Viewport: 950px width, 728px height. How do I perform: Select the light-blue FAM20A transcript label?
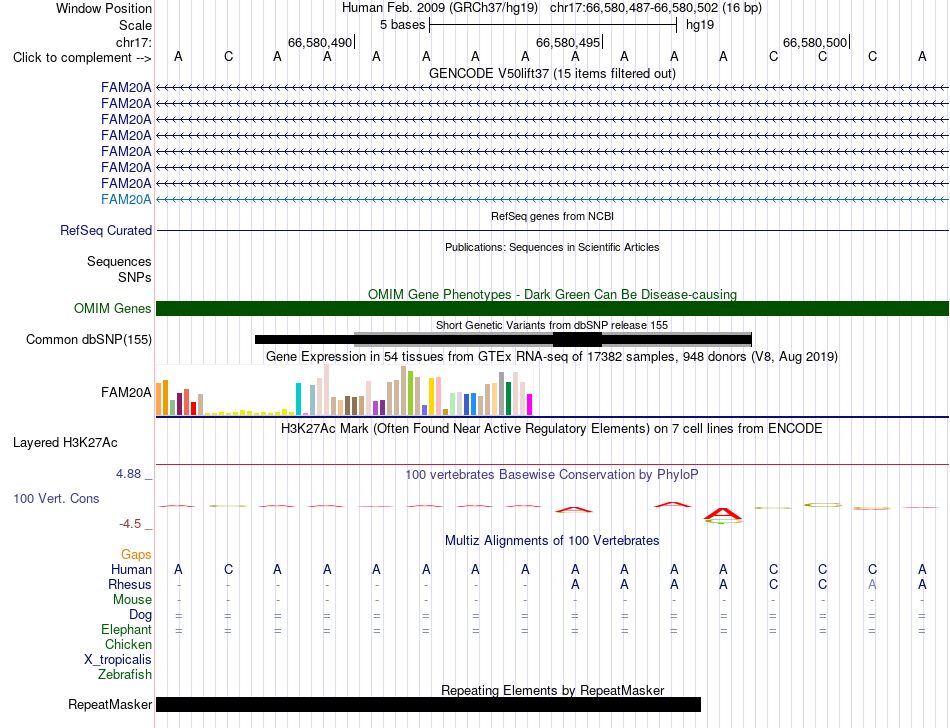click(126, 199)
